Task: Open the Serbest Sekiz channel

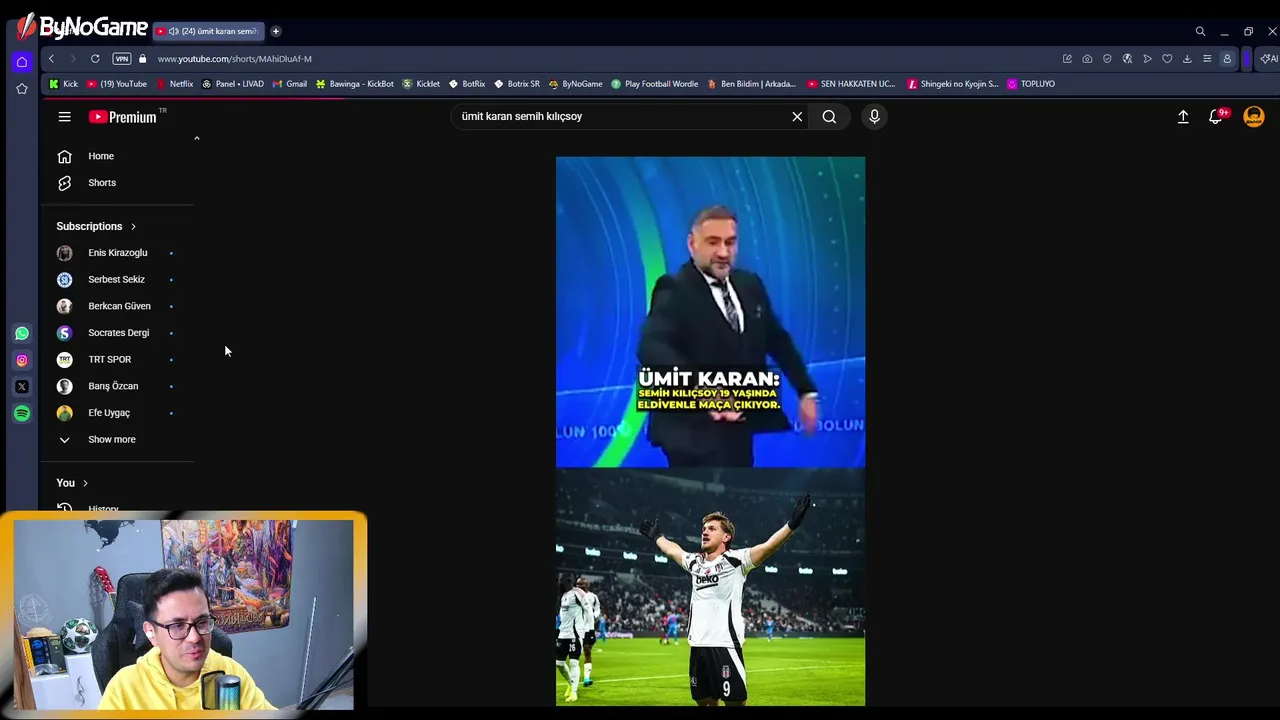Action: click(x=117, y=280)
